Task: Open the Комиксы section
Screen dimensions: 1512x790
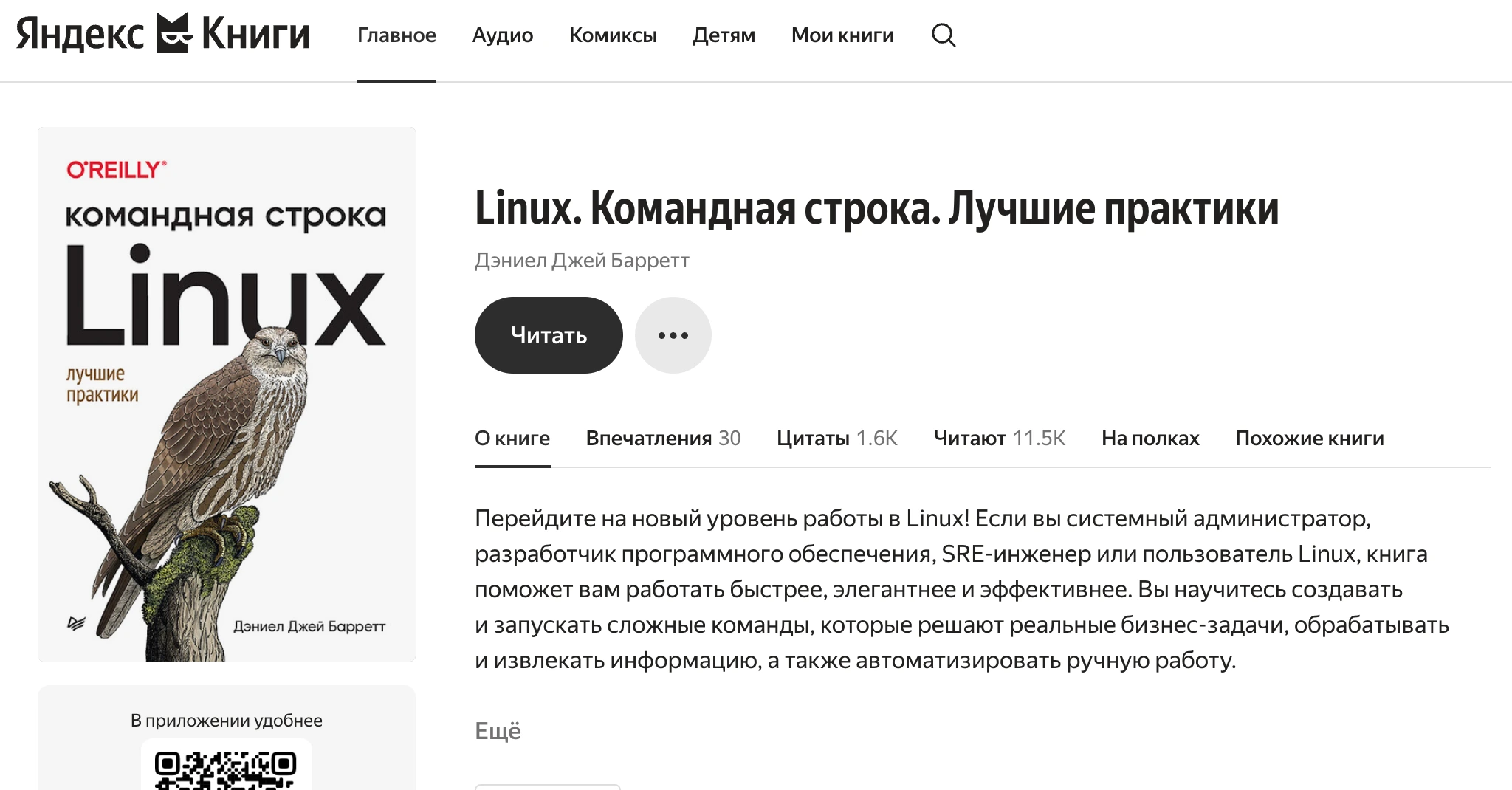Action: coord(614,35)
